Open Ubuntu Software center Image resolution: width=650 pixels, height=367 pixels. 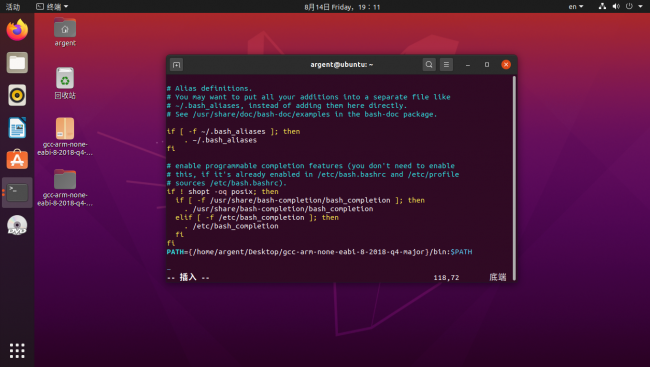[x=17, y=160]
